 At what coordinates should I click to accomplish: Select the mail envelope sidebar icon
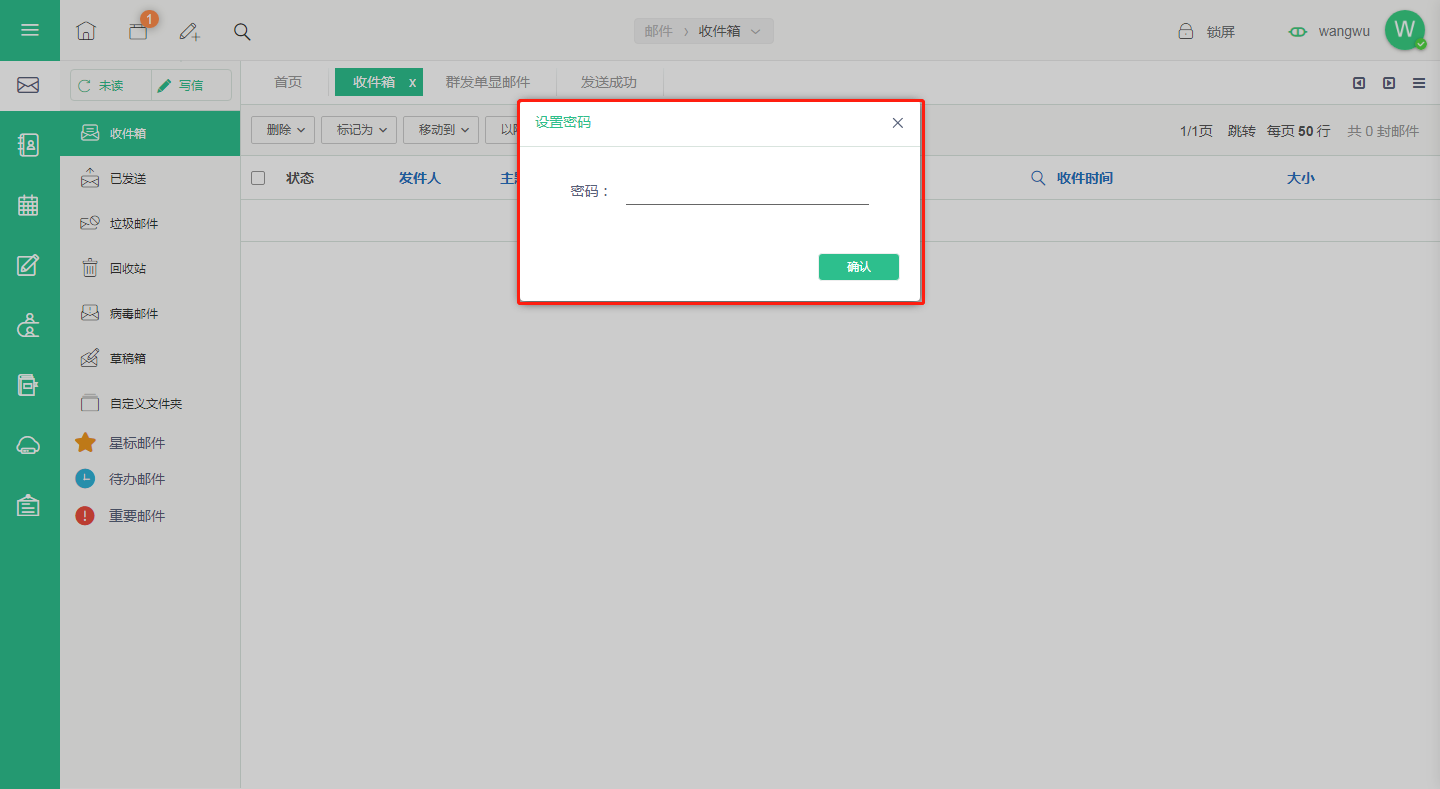tap(29, 85)
